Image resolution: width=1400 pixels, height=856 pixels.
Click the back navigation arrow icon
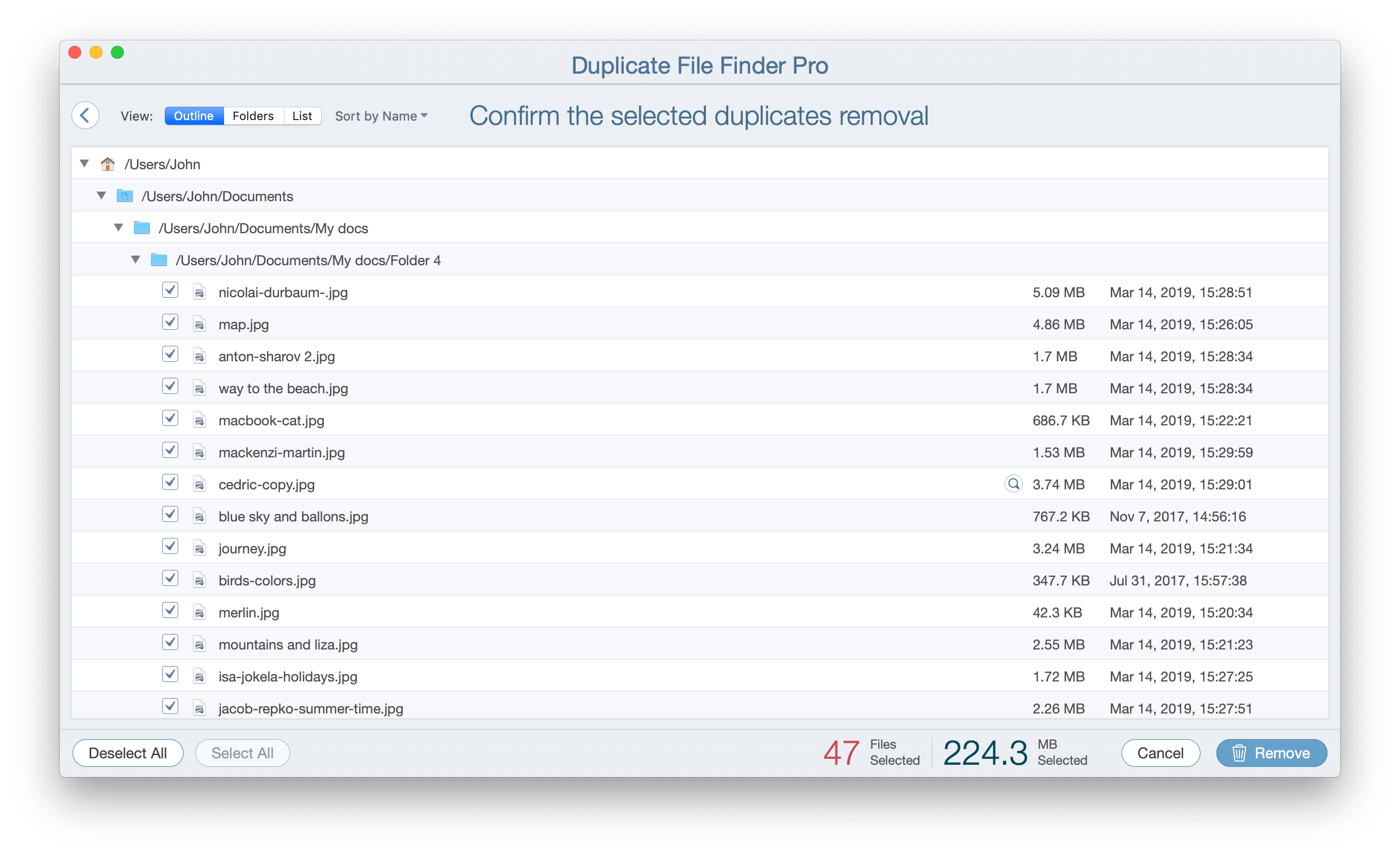[85, 115]
